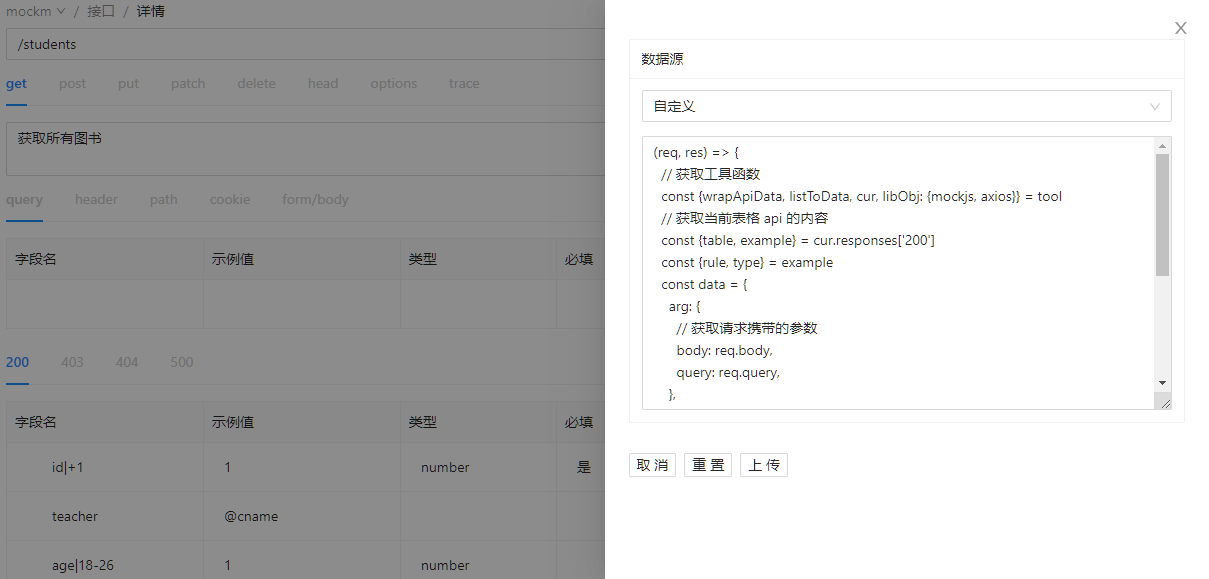Viewport: 1209px width, 579px height.
Task: Click the /students path input field
Action: coord(300,44)
